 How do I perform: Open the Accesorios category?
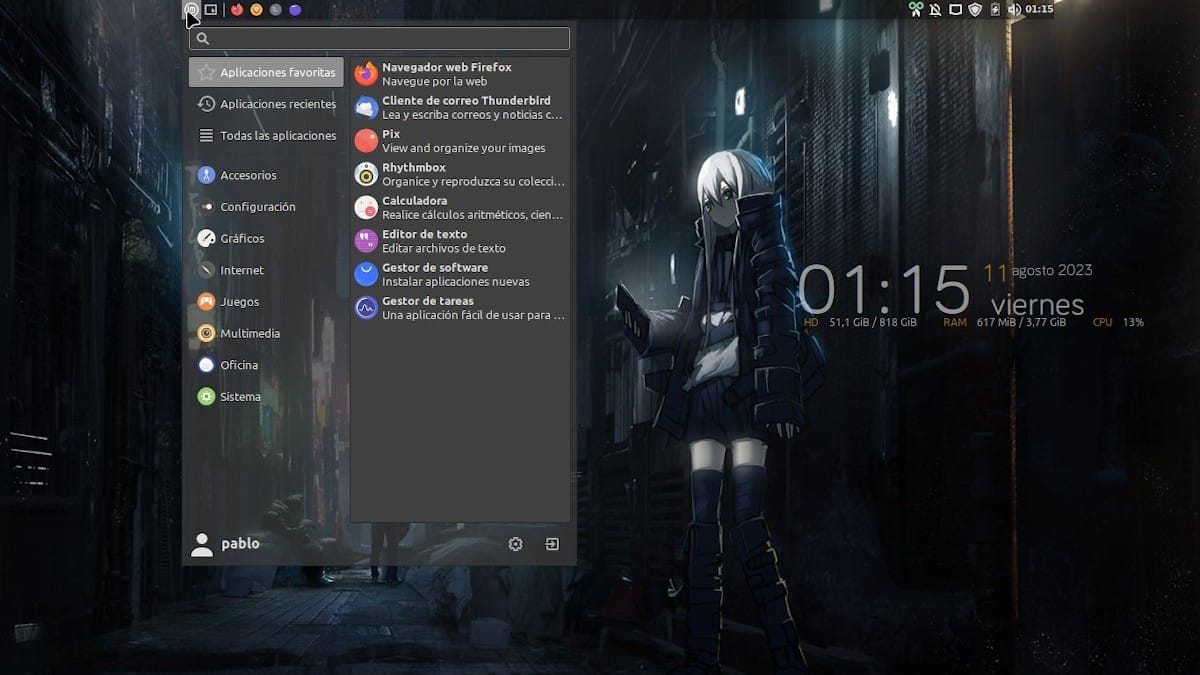coord(266,175)
